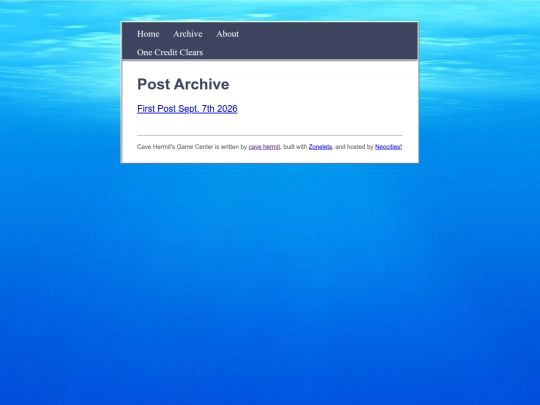Open the One Credit Clears page
The width and height of the screenshot is (540, 405).
point(170,52)
